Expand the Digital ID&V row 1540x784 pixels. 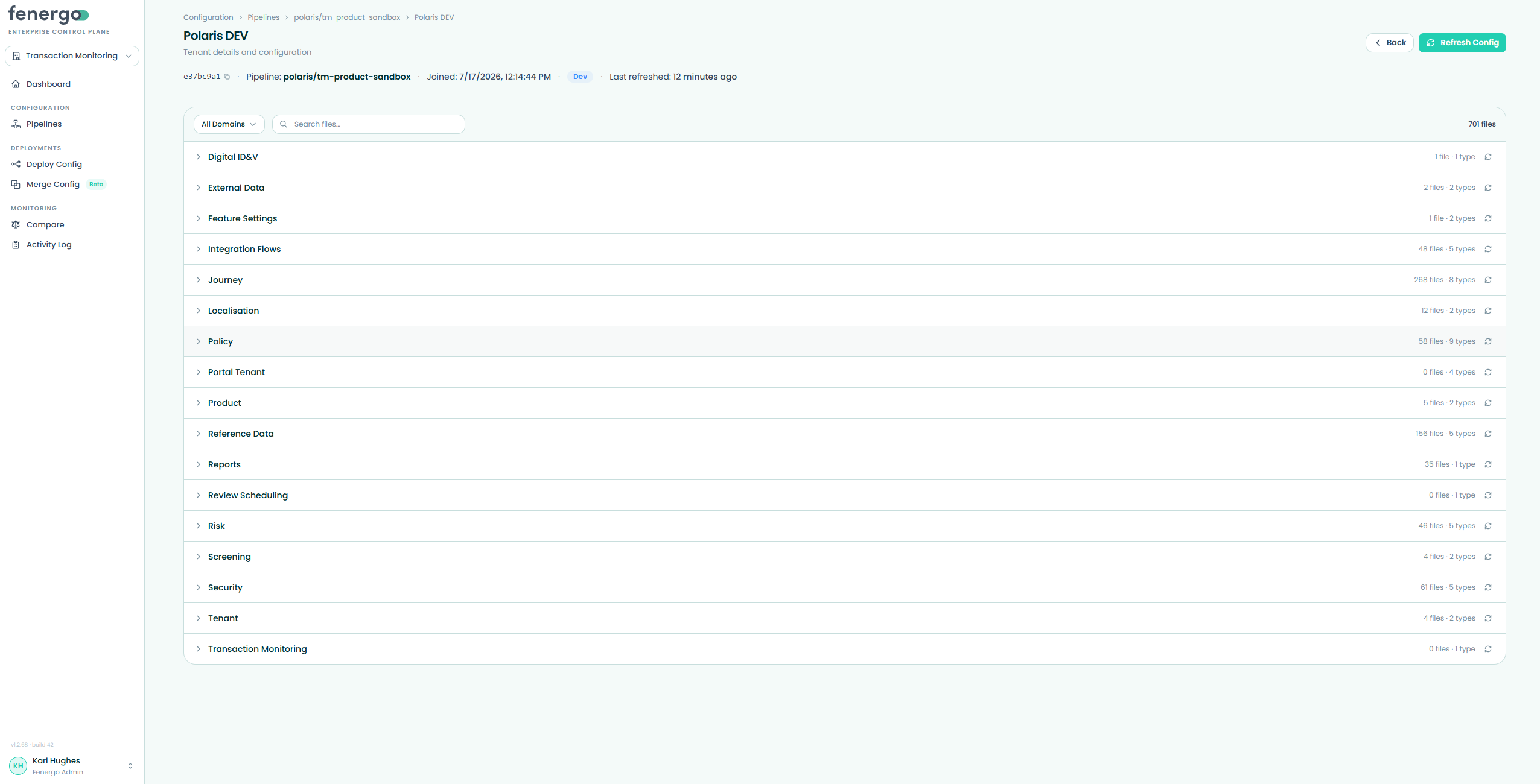click(x=199, y=157)
